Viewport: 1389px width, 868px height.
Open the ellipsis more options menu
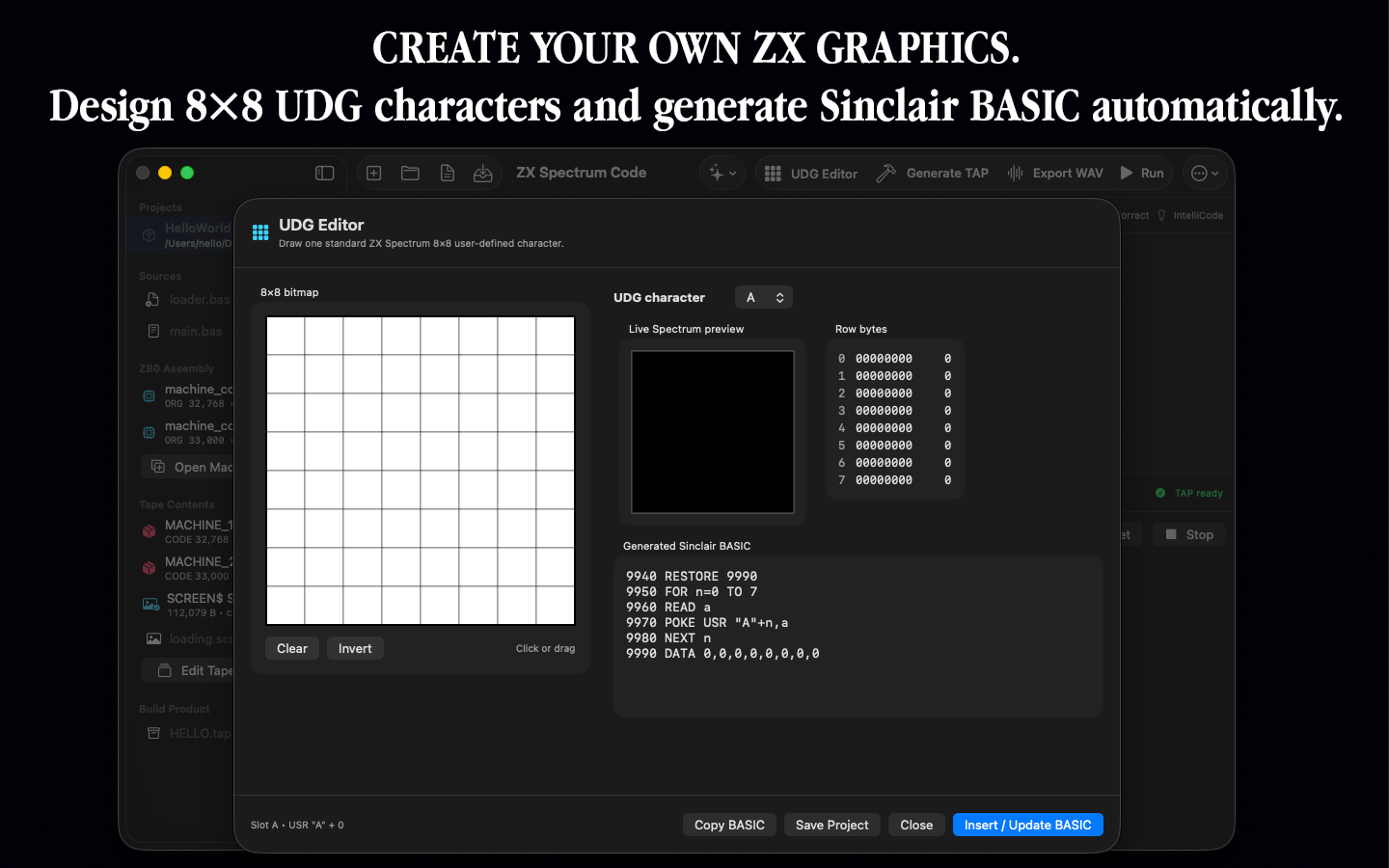(1205, 173)
